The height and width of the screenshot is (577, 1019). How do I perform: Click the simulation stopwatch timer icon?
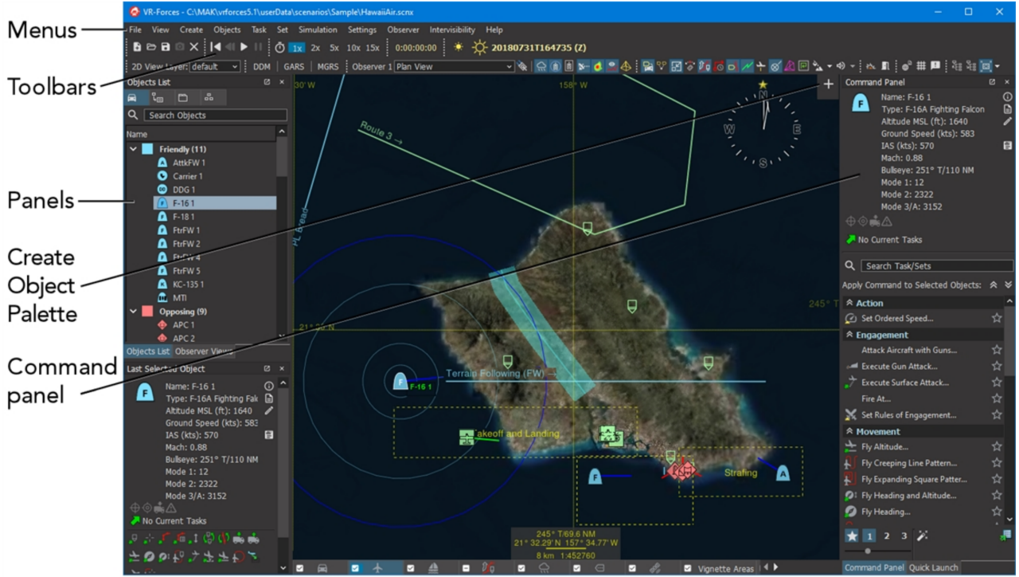pyautogui.click(x=279, y=47)
